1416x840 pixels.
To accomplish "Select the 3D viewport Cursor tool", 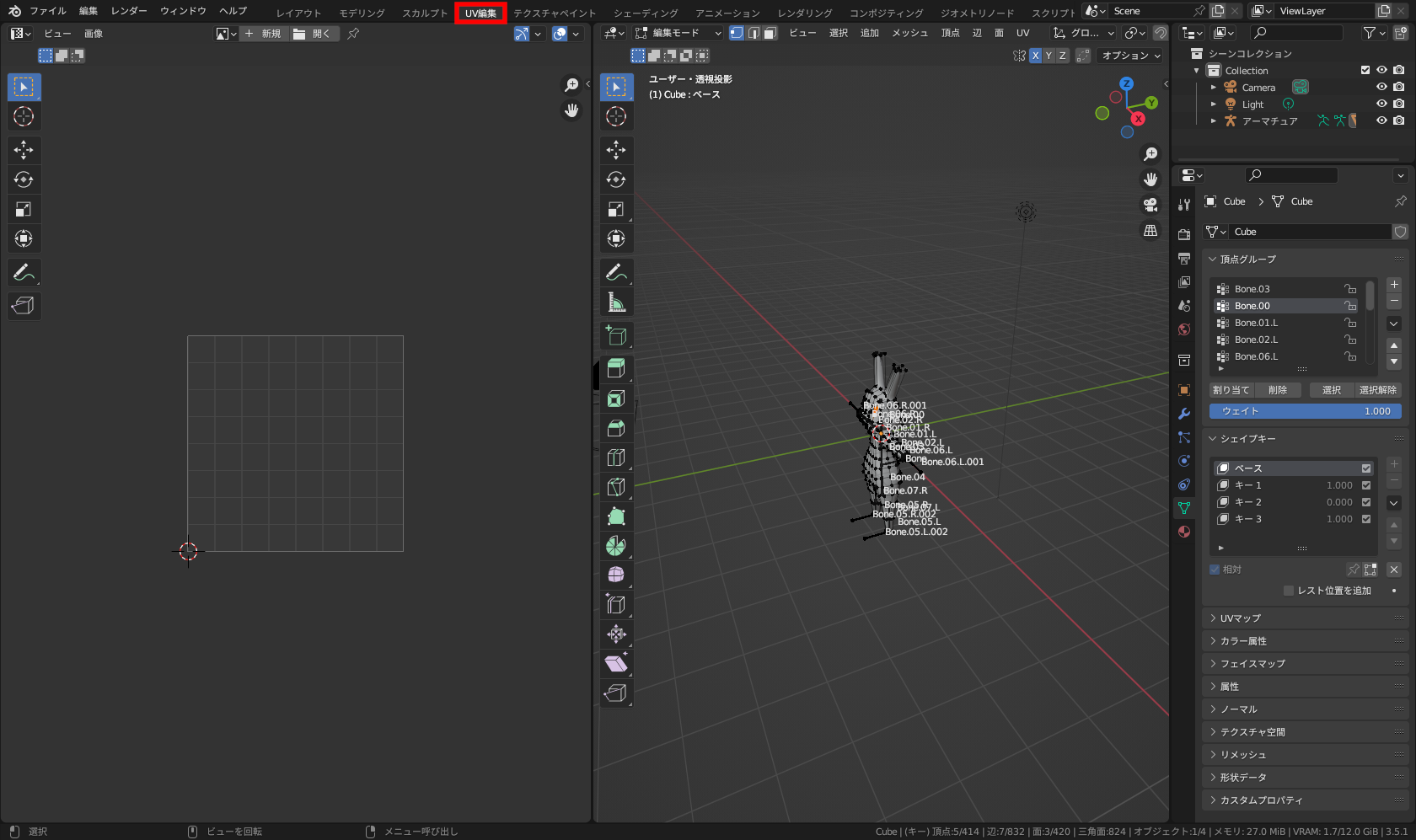I will (x=616, y=116).
